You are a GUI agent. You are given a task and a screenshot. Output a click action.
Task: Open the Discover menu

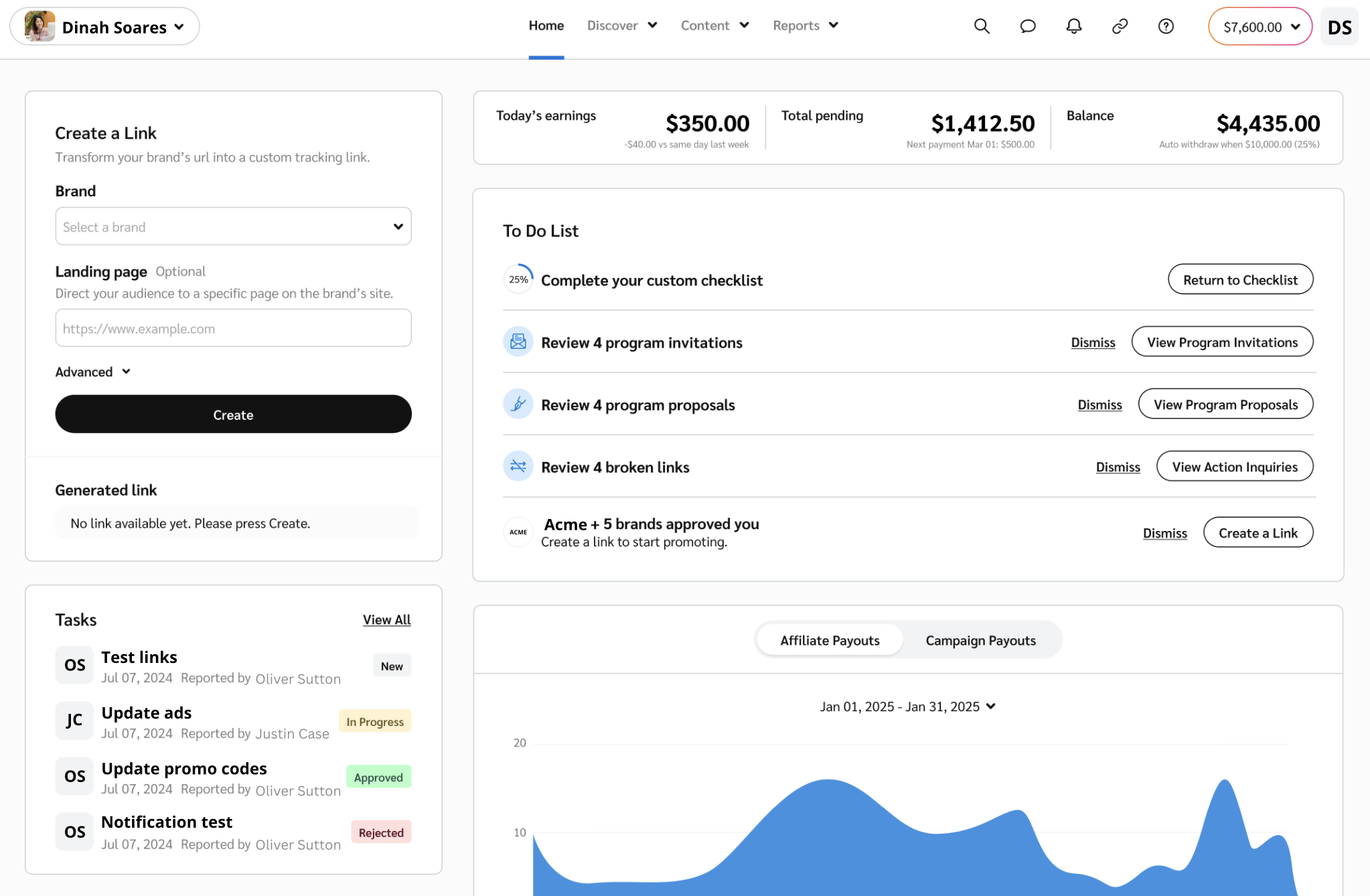[x=622, y=25]
